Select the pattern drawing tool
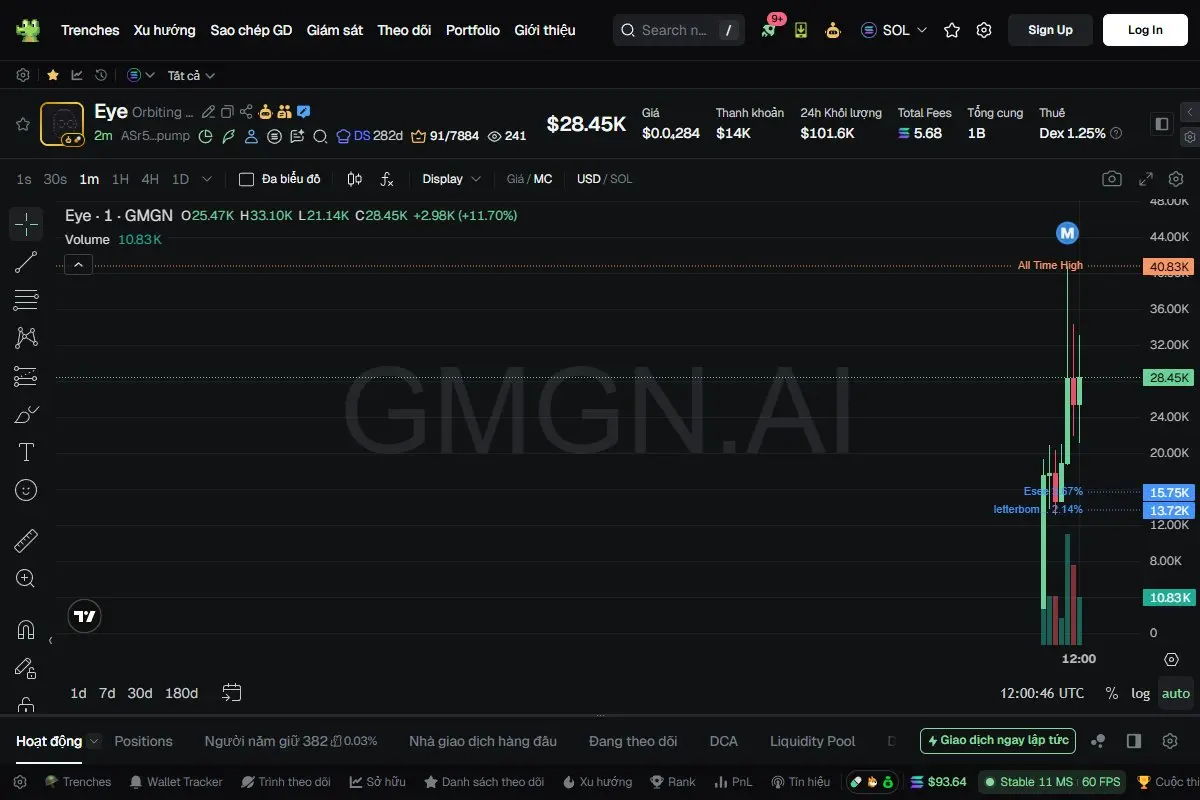 point(26,338)
